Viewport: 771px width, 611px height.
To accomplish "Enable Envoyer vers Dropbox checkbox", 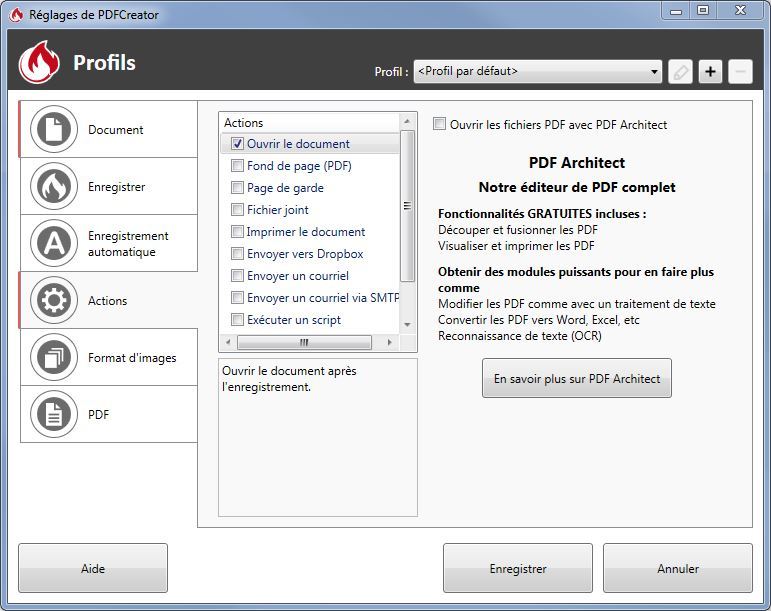I will (x=237, y=254).
